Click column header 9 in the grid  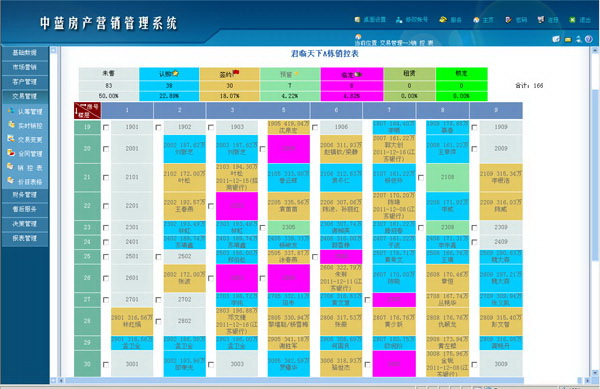pos(496,110)
